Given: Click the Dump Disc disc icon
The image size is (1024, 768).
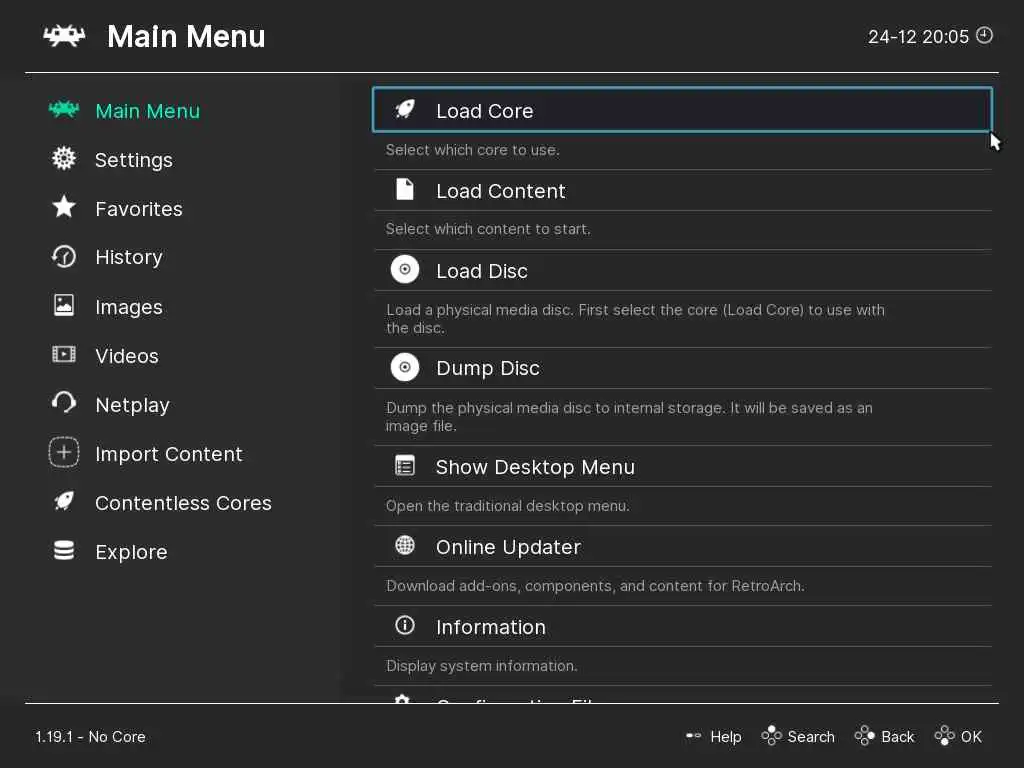Looking at the screenshot, I should click(x=405, y=367).
